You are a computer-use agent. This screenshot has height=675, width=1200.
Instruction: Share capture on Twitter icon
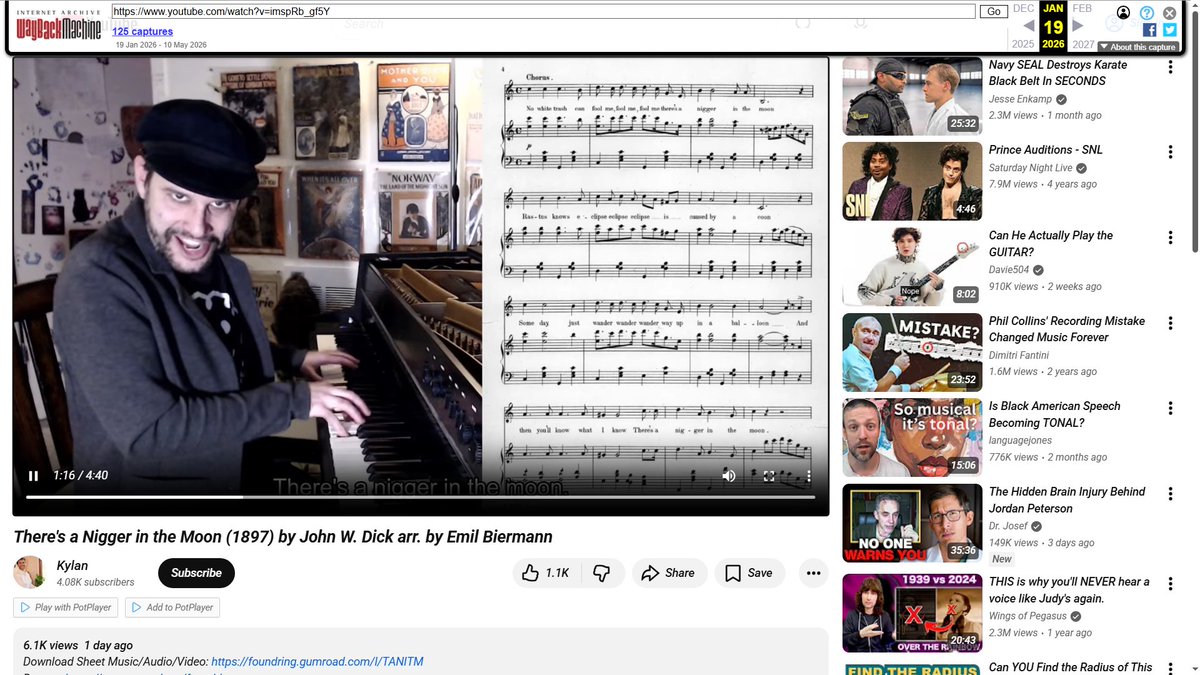(1169, 30)
